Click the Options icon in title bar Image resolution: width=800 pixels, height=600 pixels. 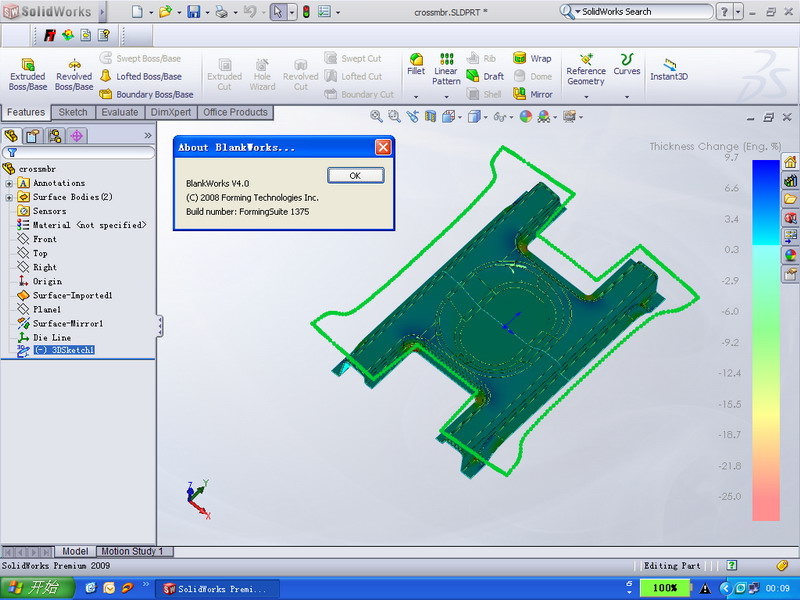324,11
